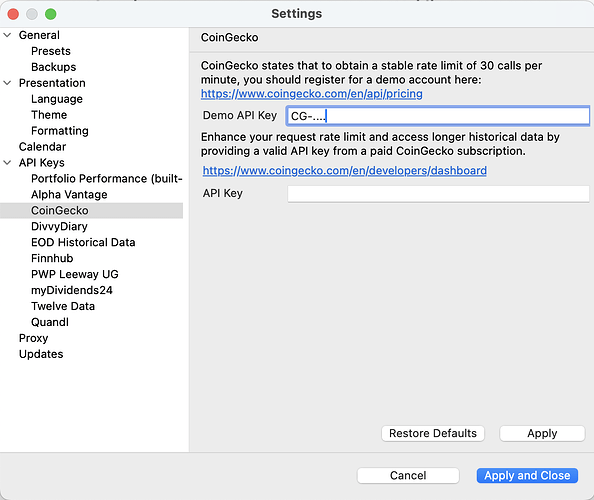The width and height of the screenshot is (594, 500).
Task: Open the CoinGecko API pricing link
Action: 311,94
